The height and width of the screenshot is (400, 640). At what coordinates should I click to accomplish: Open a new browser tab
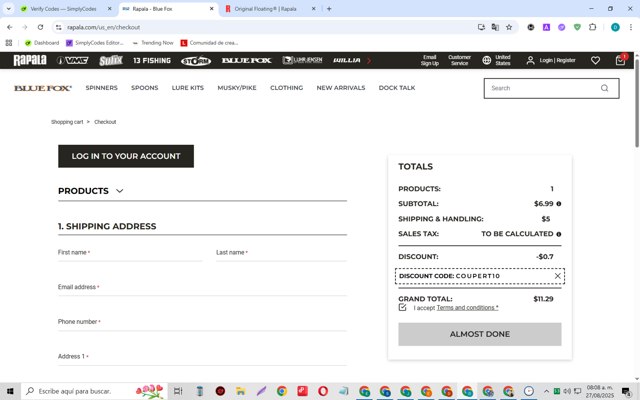(x=329, y=9)
